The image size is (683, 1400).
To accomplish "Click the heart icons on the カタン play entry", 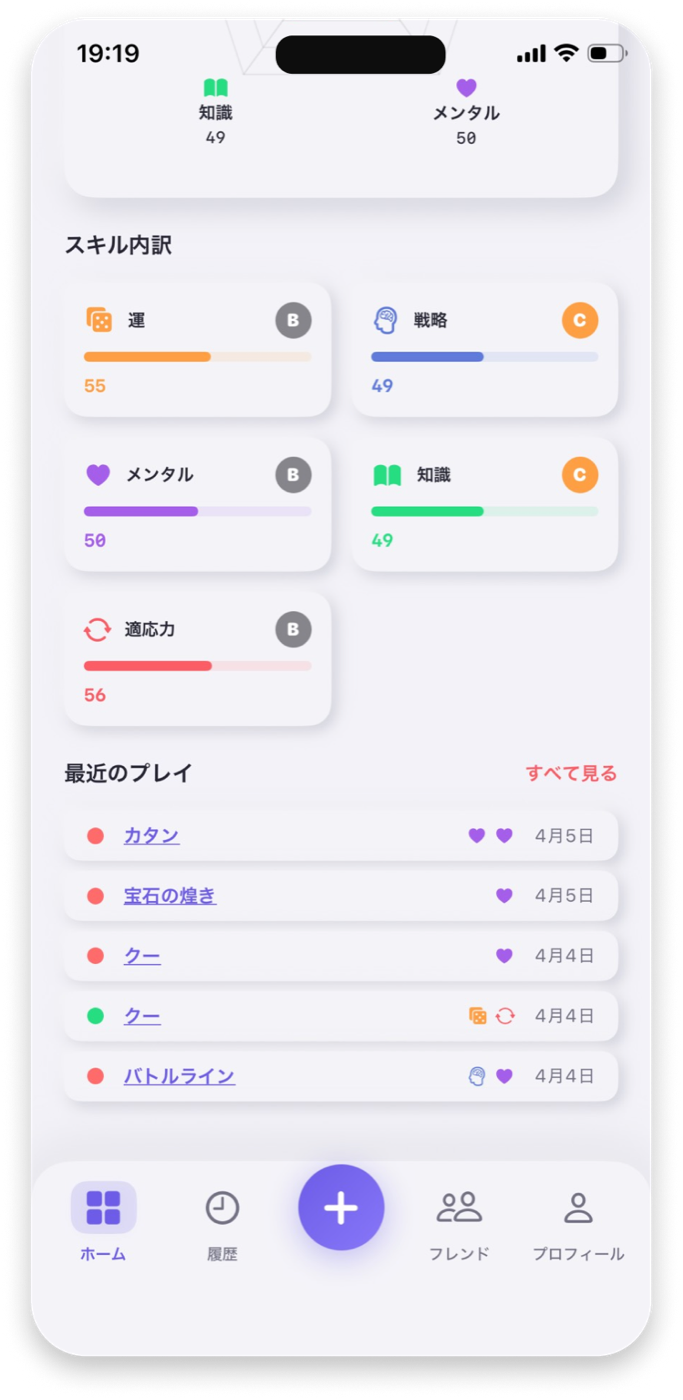I will (x=489, y=835).
